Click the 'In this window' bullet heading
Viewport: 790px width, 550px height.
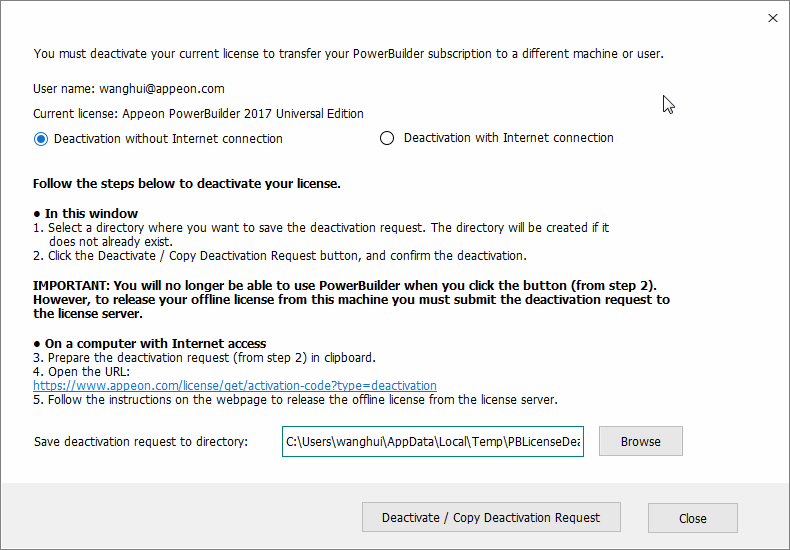tap(91, 213)
